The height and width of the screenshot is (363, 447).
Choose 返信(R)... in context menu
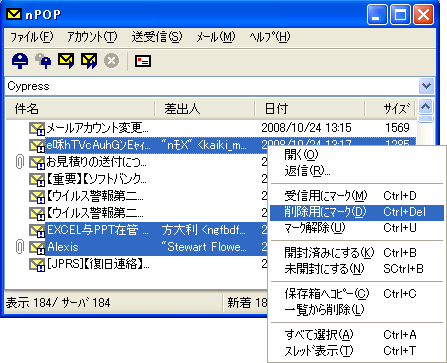(x=357, y=171)
